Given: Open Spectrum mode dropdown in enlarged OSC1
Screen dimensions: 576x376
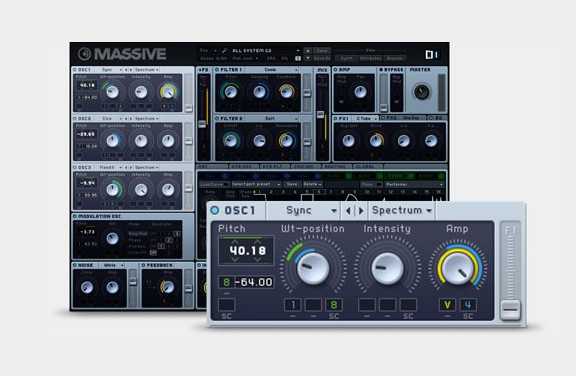Looking at the screenshot, I should [x=402, y=210].
